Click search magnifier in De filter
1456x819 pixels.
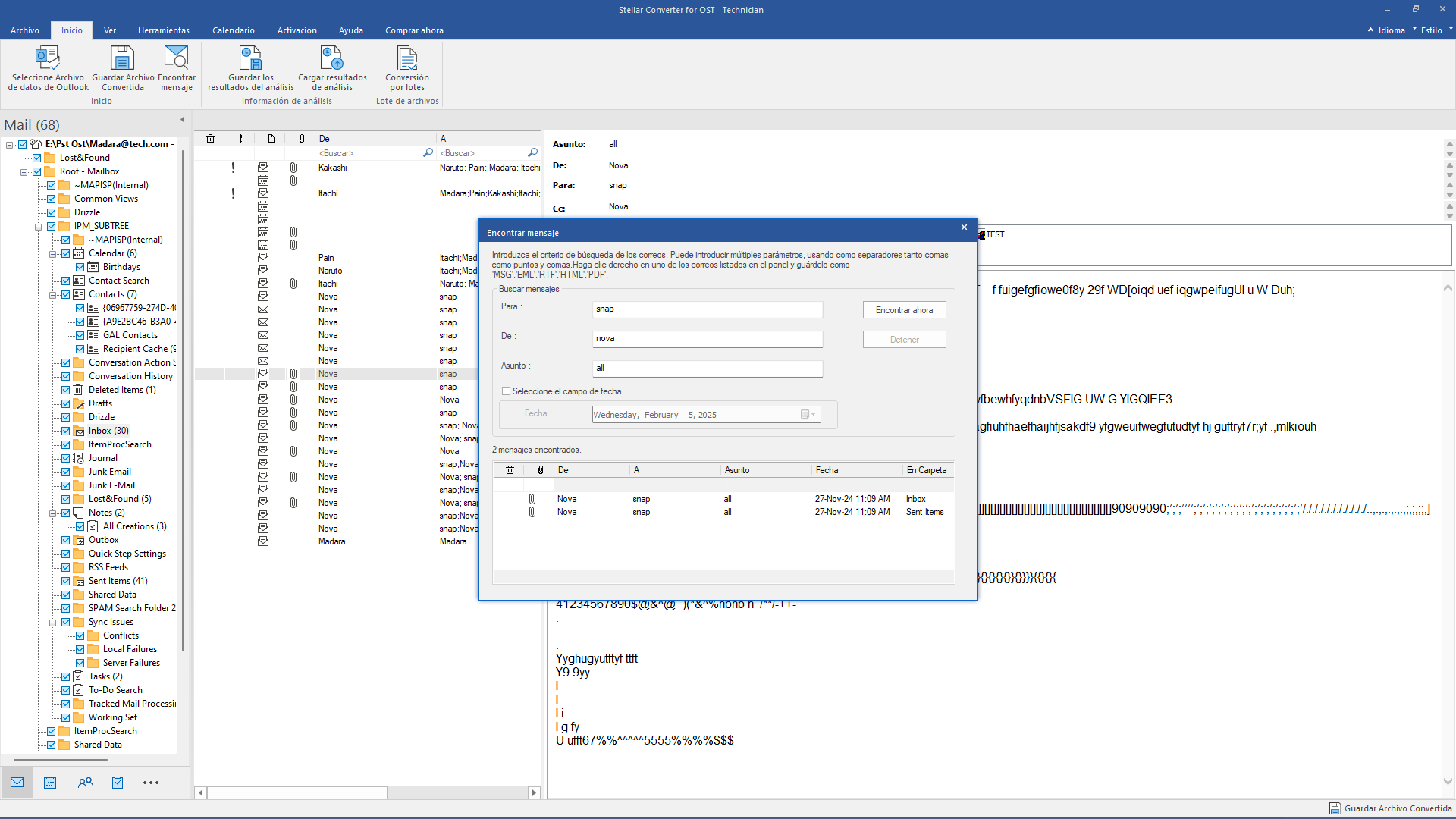428,153
